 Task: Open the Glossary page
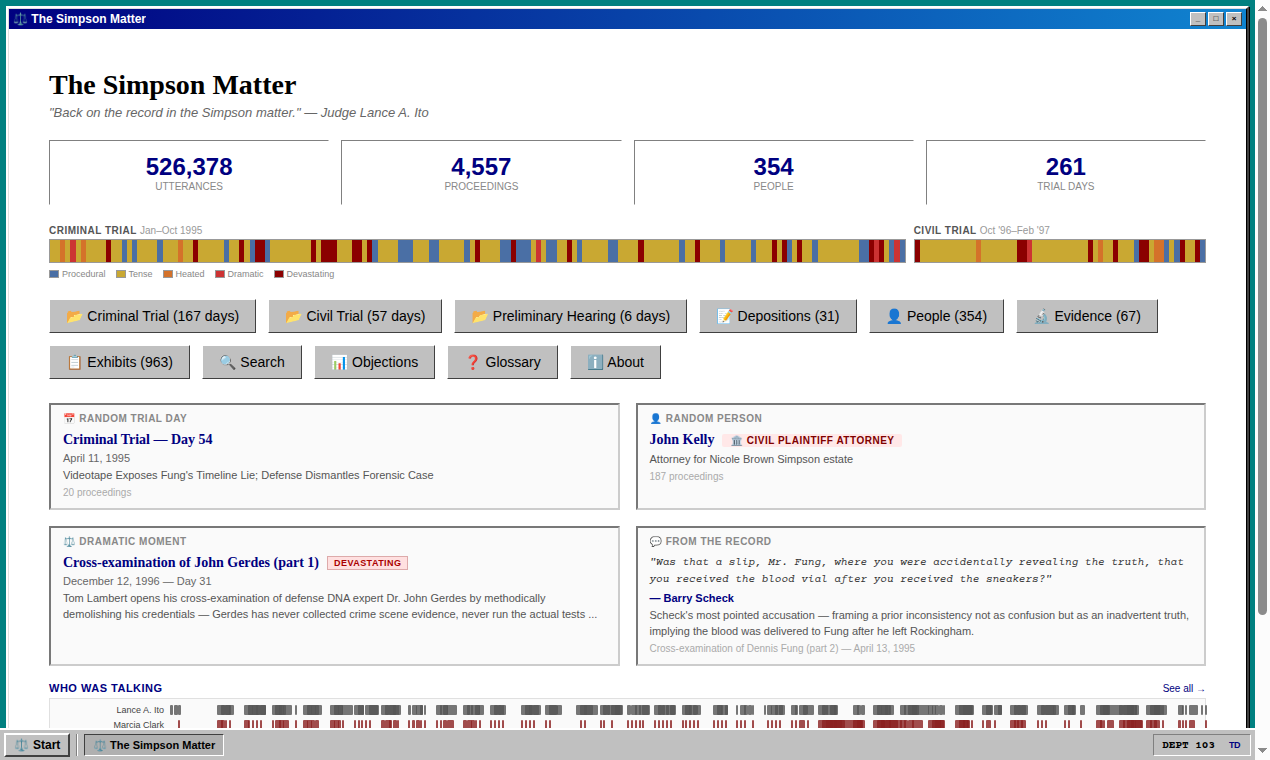503,362
